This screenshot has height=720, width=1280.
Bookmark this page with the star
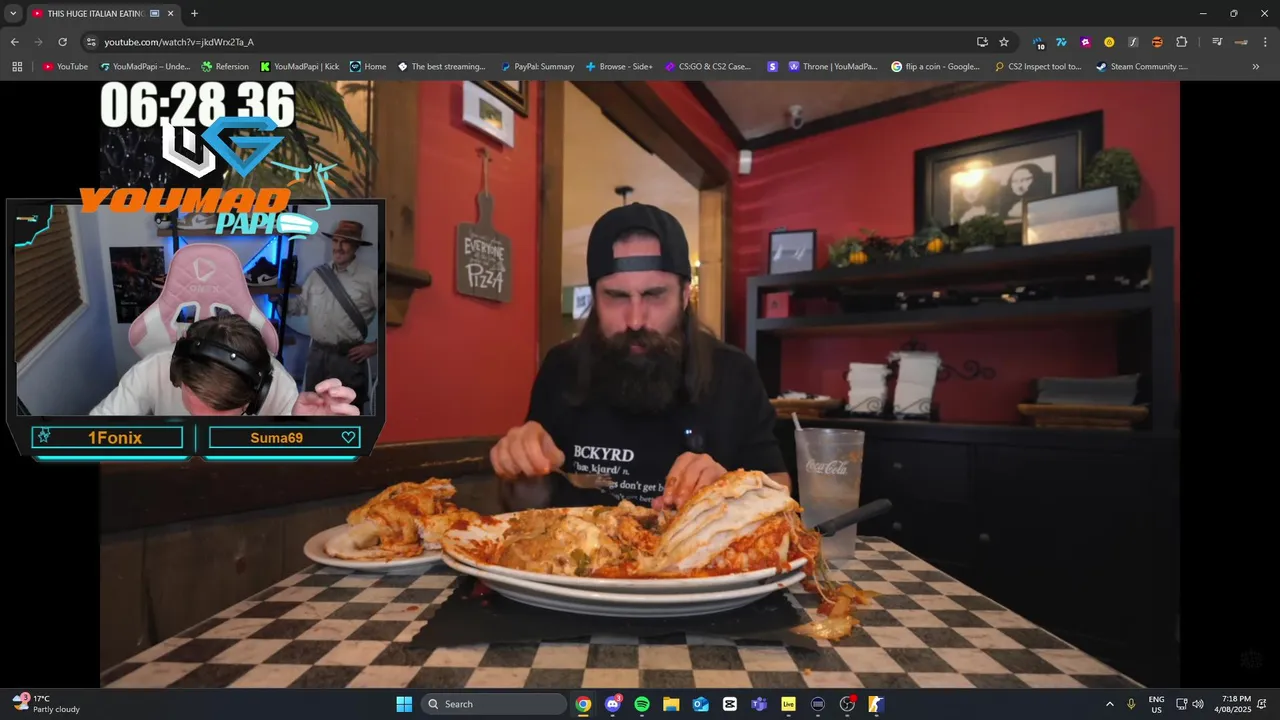pyautogui.click(x=1004, y=42)
